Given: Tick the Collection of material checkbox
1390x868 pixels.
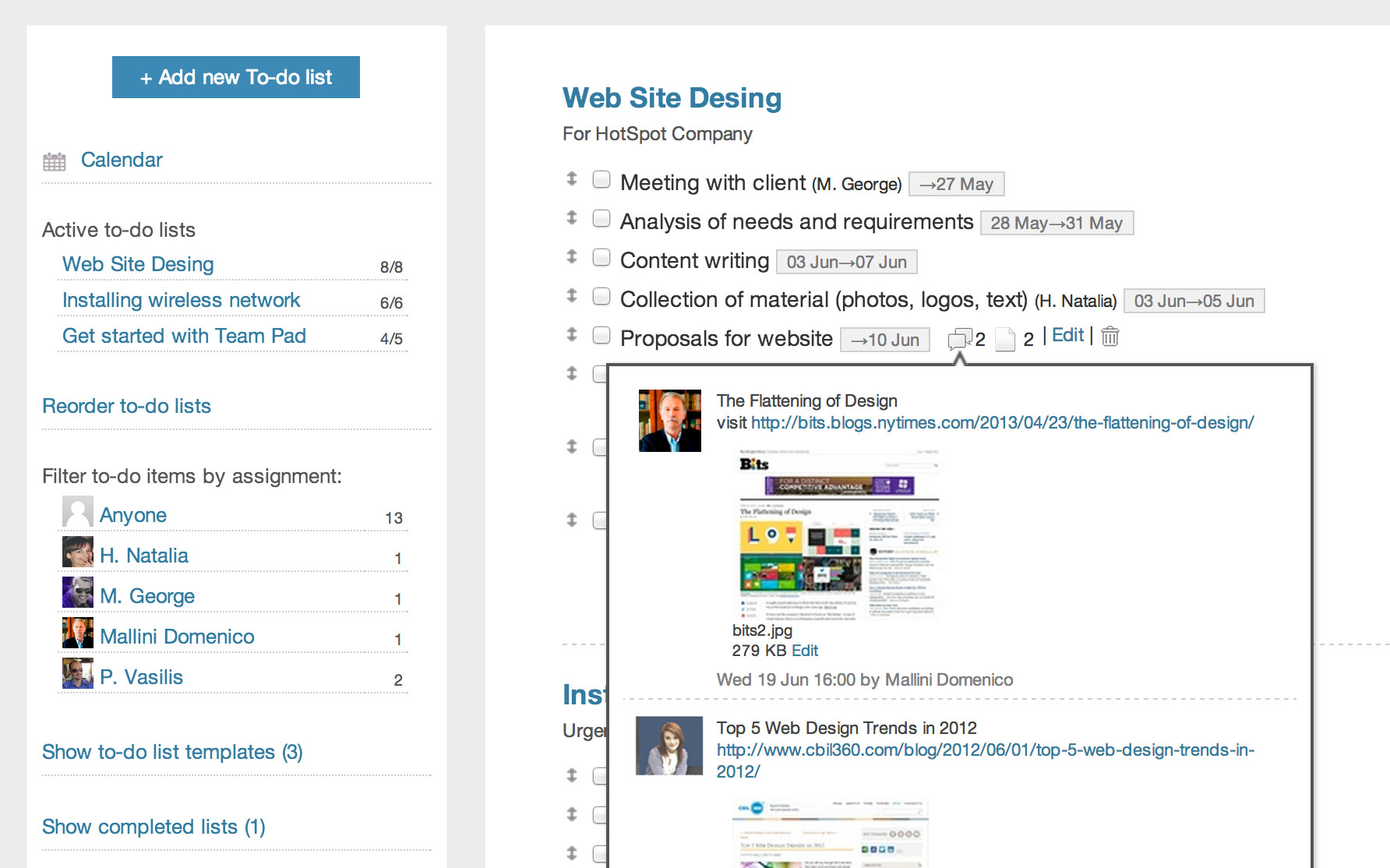Looking at the screenshot, I should (602, 297).
